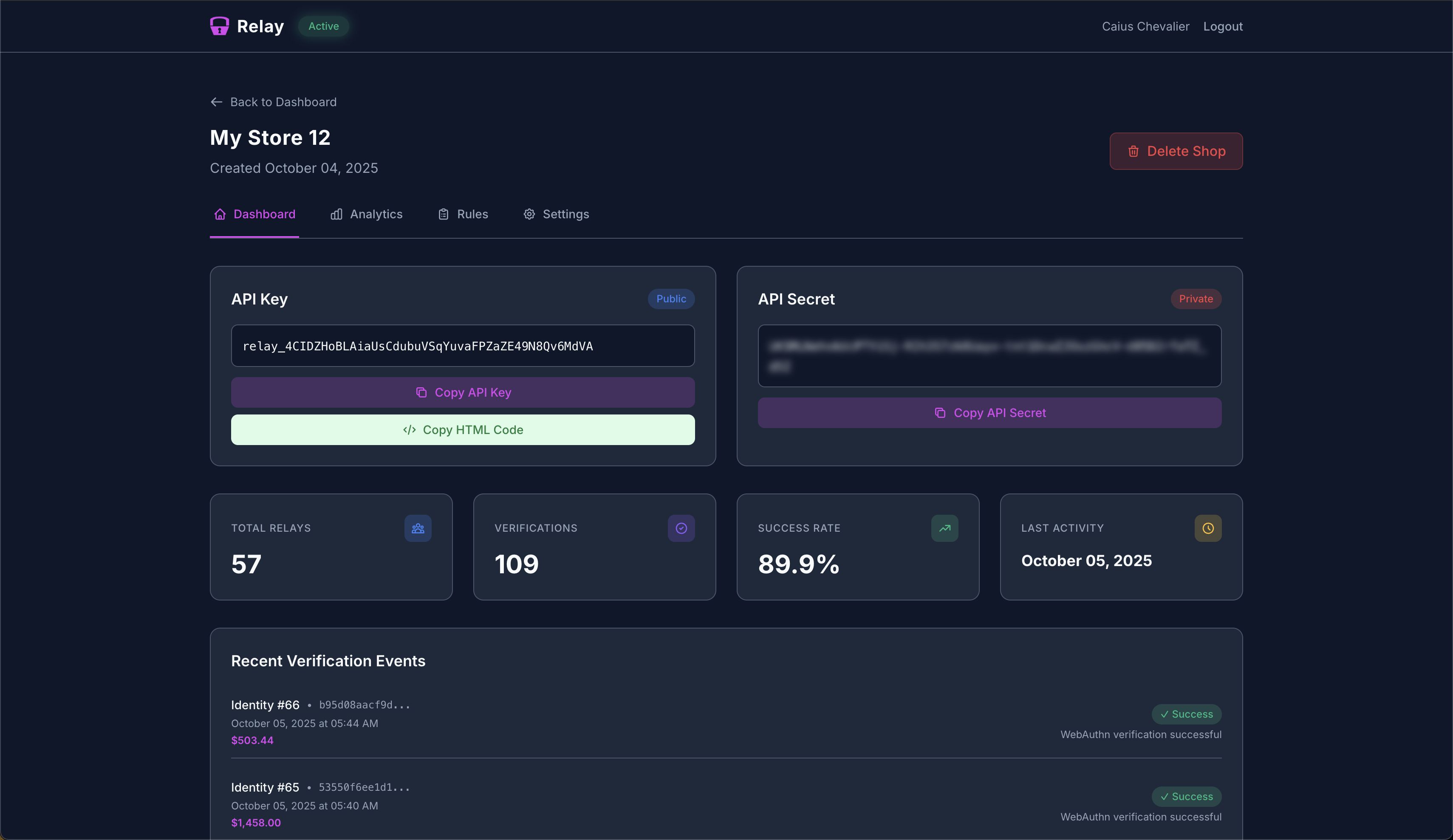Image resolution: width=1453 pixels, height=840 pixels.
Task: Click the Relay logo icon
Action: click(219, 26)
